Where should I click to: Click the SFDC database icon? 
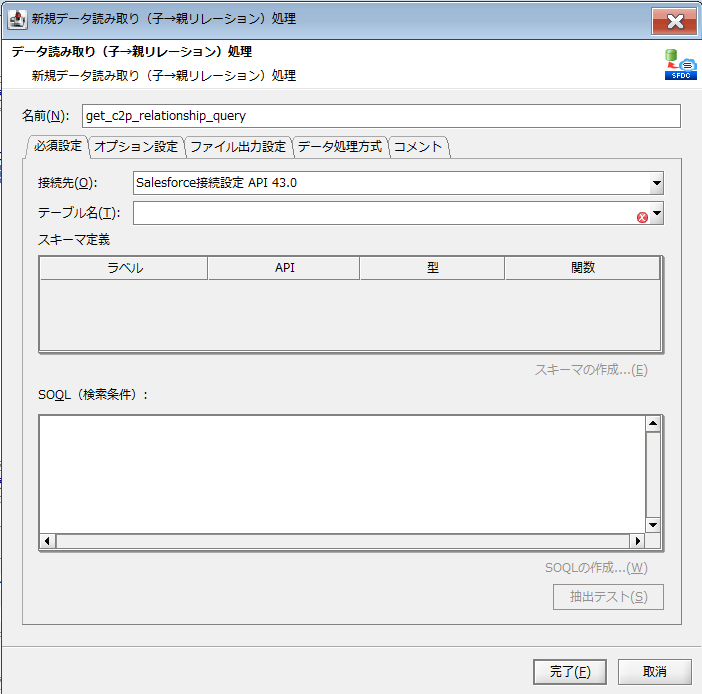tap(680, 65)
